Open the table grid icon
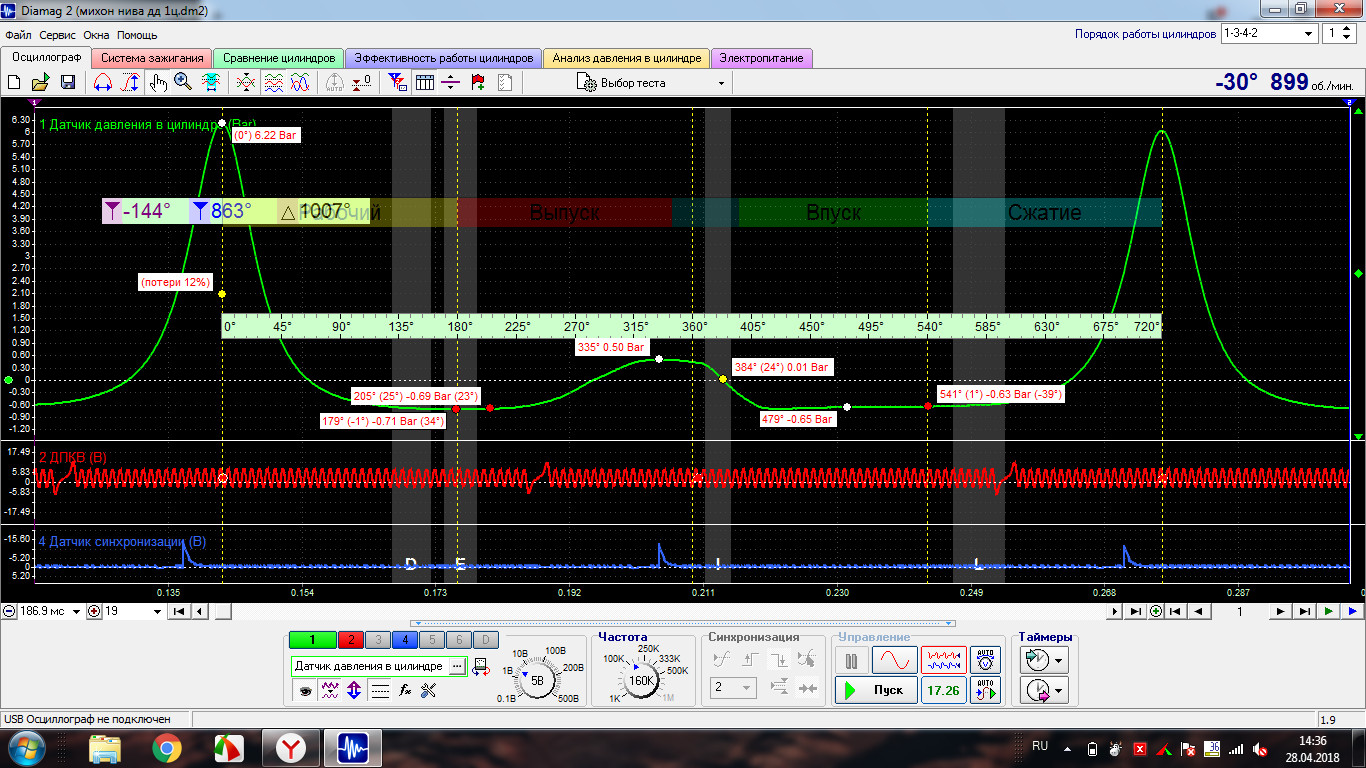 (424, 83)
